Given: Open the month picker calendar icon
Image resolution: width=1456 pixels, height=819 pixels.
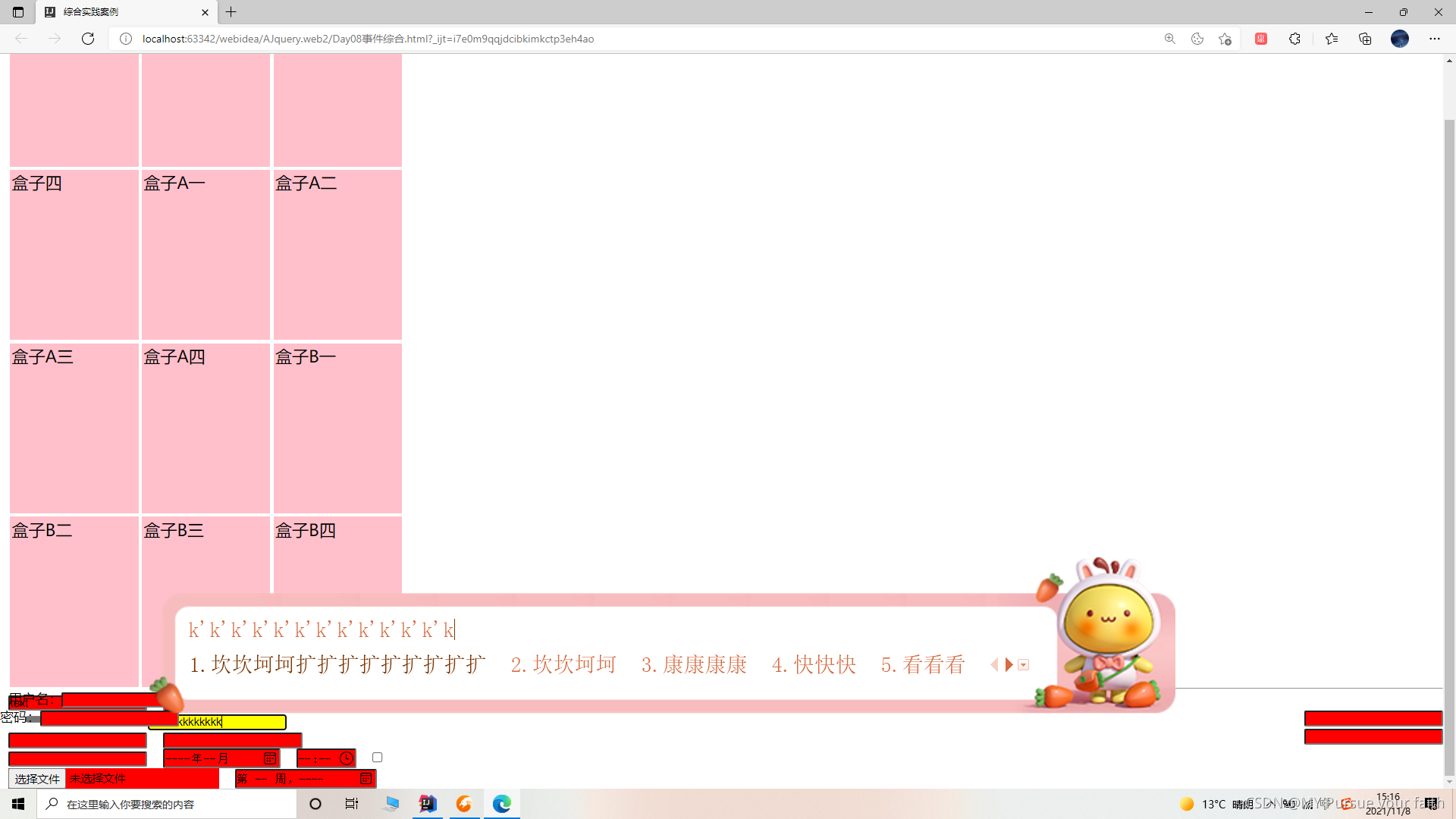Looking at the screenshot, I should click(x=269, y=758).
